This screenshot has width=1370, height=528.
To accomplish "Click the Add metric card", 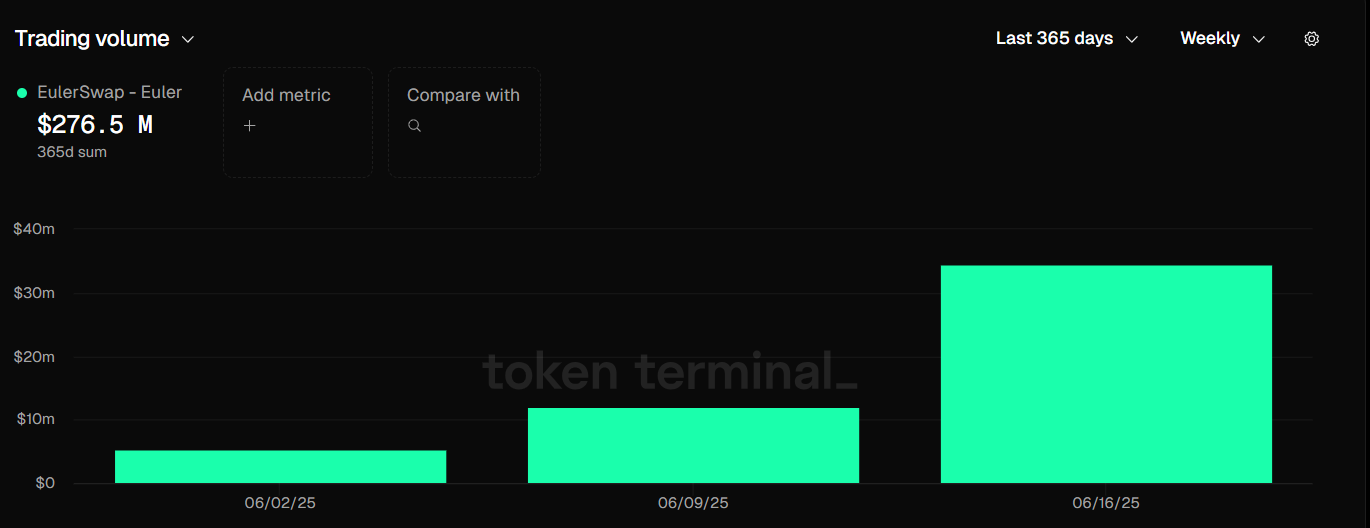I will click(297, 122).
